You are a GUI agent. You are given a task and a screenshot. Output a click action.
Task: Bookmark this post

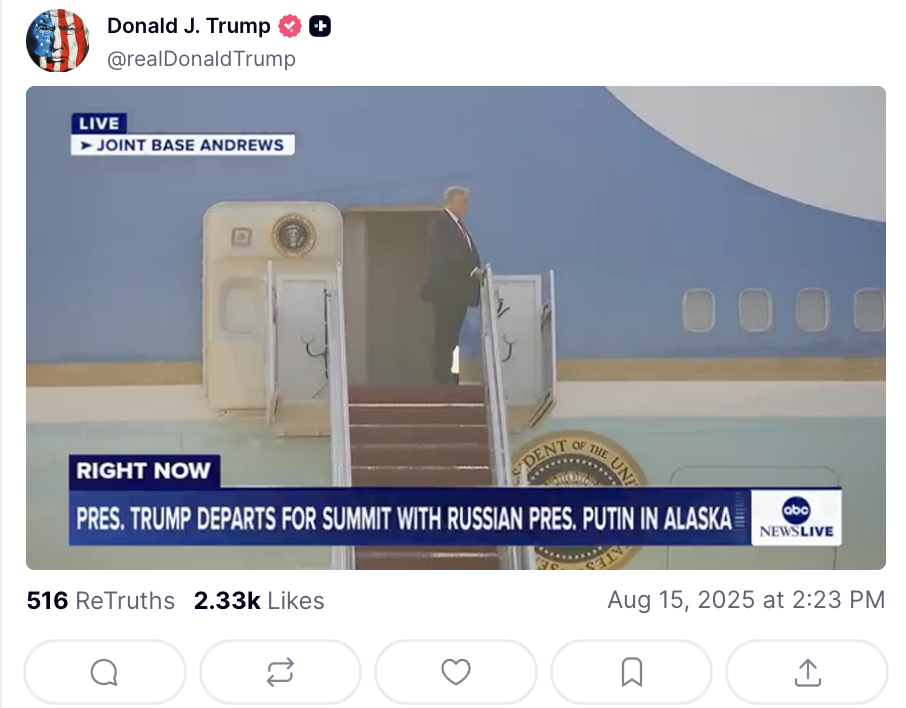click(632, 672)
